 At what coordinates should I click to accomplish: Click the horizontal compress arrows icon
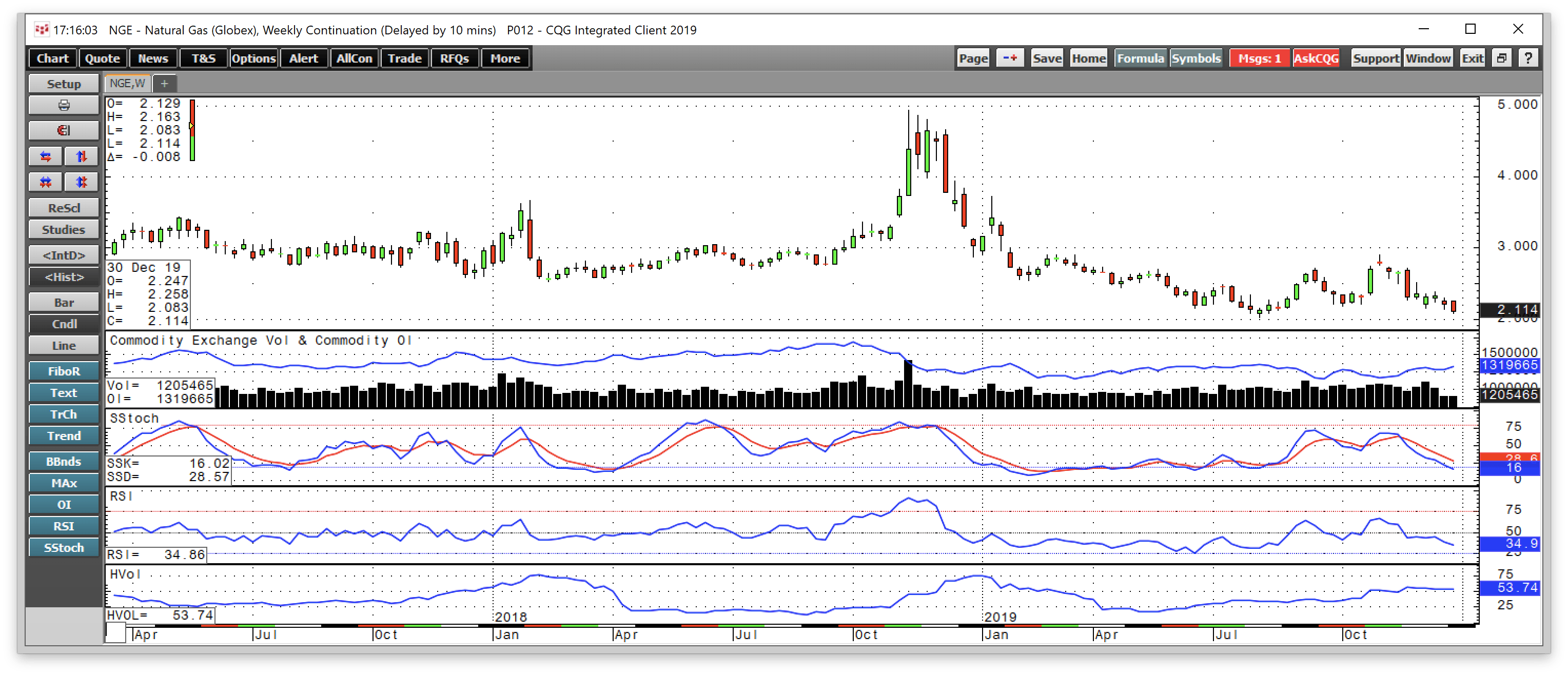pos(46,182)
